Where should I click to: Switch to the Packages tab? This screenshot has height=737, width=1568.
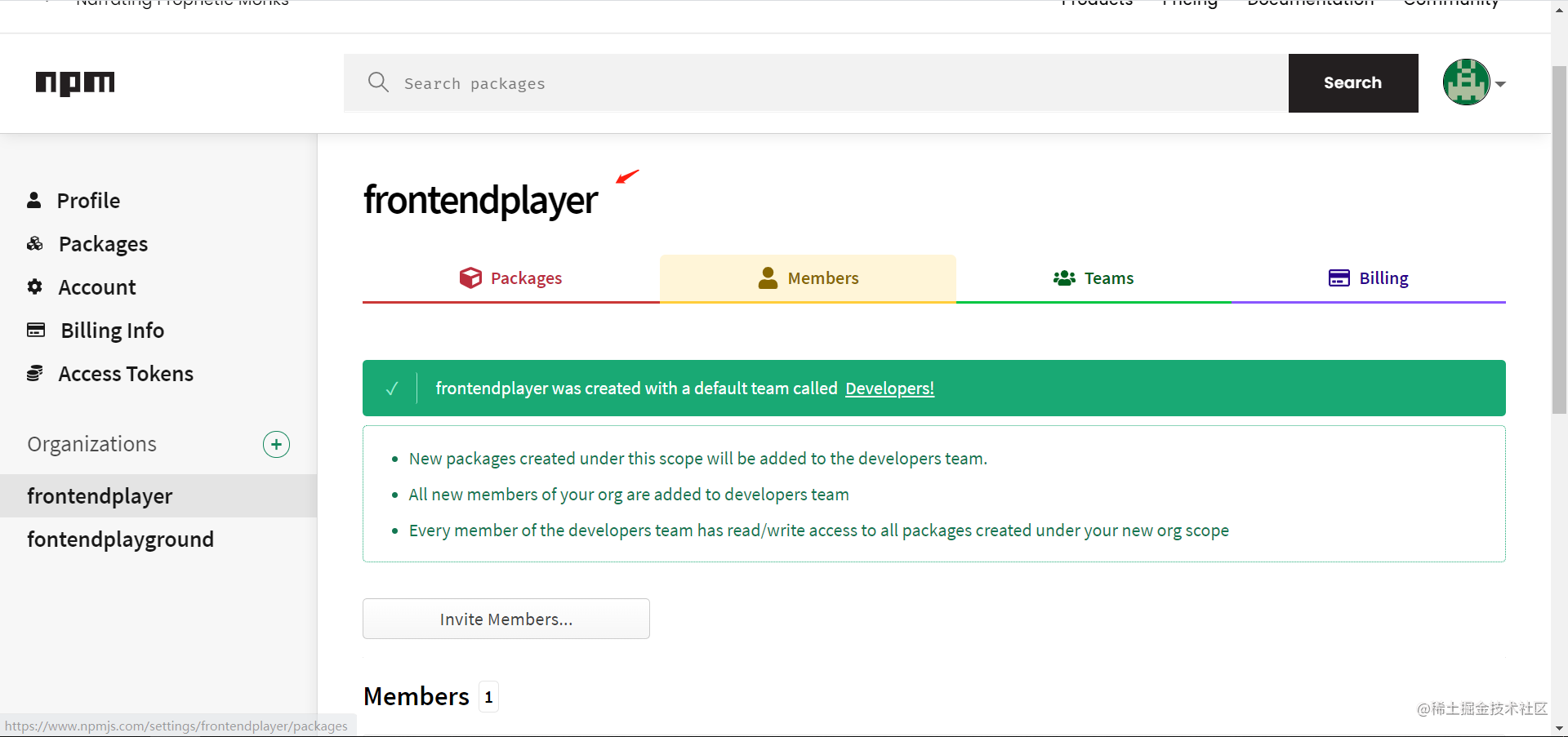coord(511,278)
